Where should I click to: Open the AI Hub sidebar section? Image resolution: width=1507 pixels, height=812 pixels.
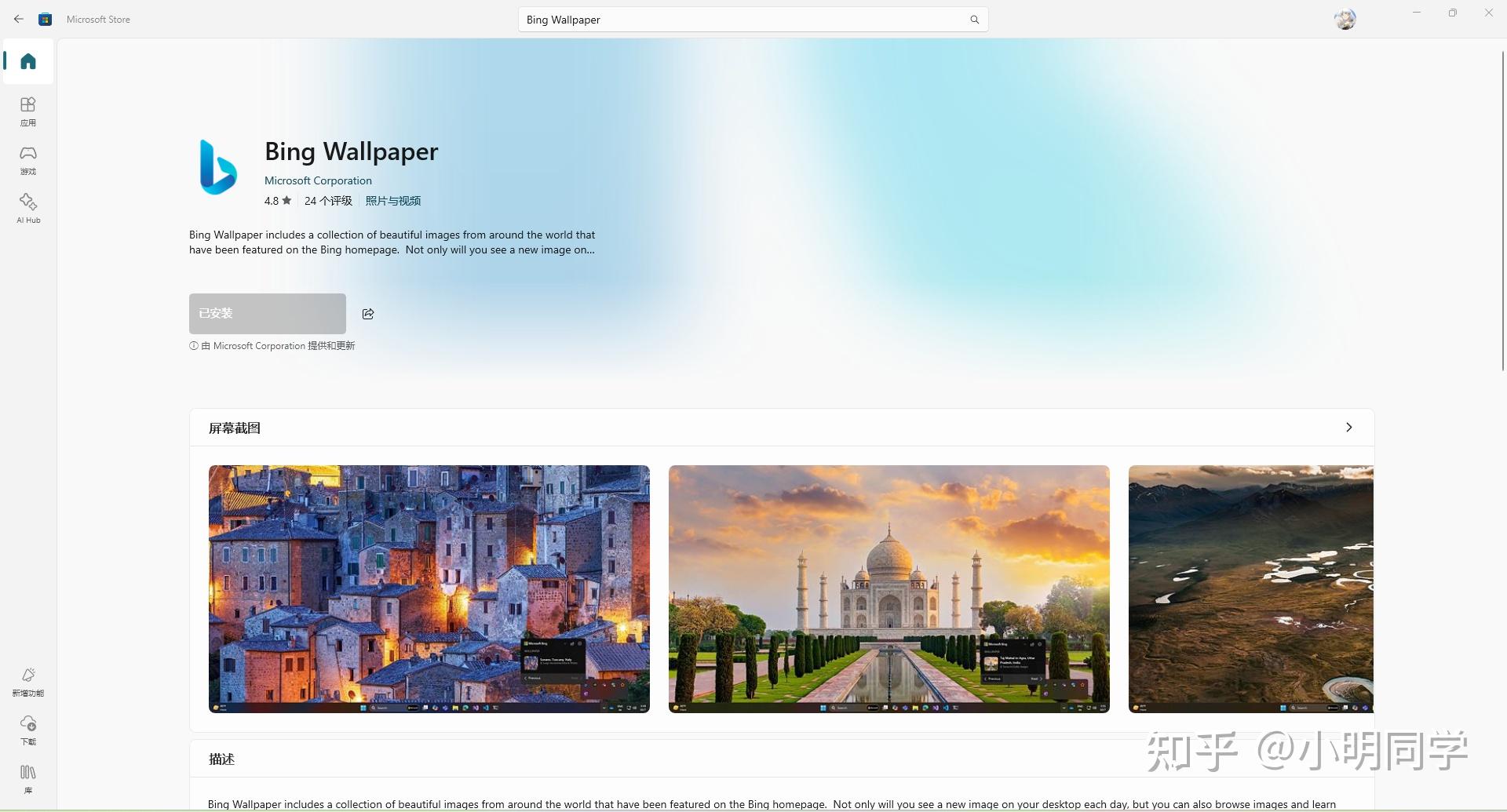pos(28,209)
